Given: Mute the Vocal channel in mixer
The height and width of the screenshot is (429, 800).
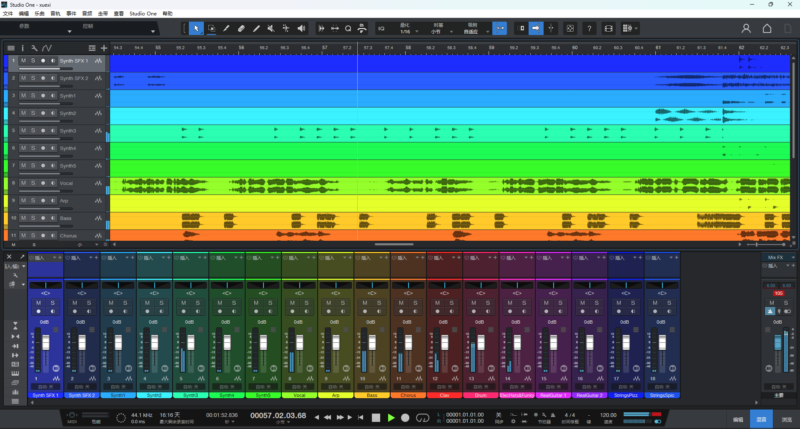Looking at the screenshot, I should coord(292,303).
